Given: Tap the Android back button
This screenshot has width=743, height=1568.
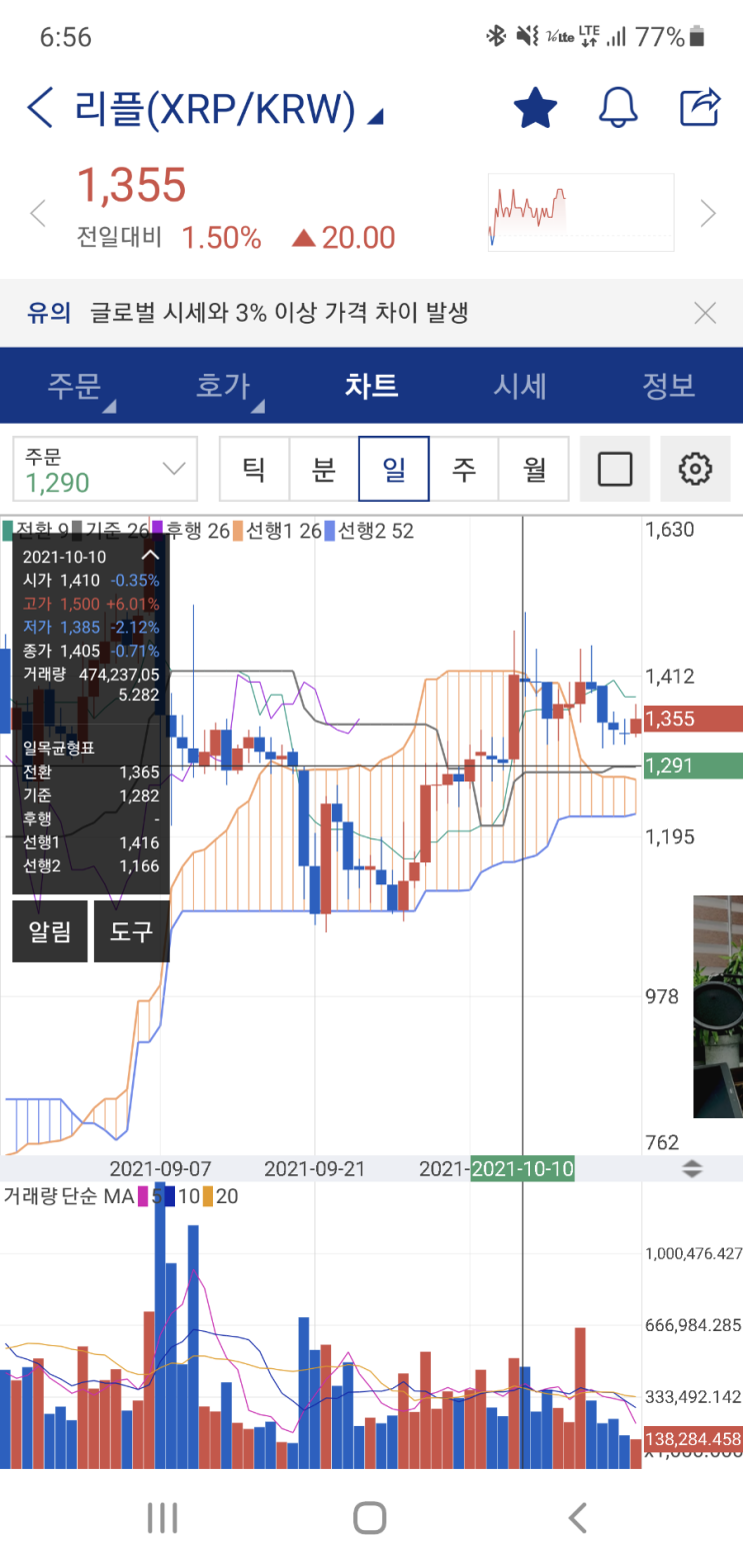Looking at the screenshot, I should click(577, 1518).
